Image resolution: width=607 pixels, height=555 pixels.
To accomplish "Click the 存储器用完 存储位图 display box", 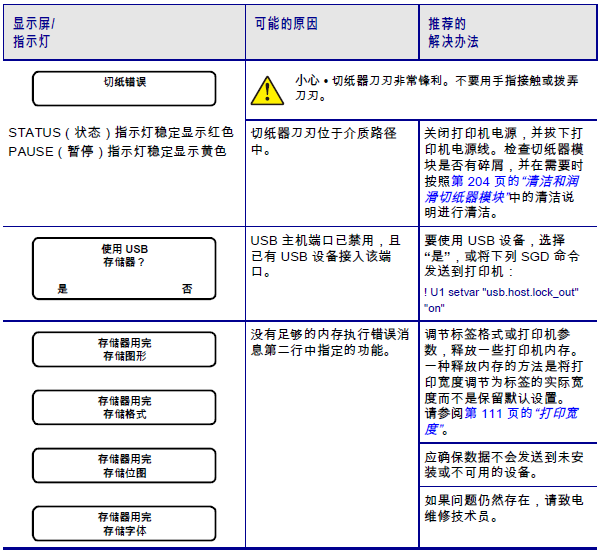I will pos(124,466).
